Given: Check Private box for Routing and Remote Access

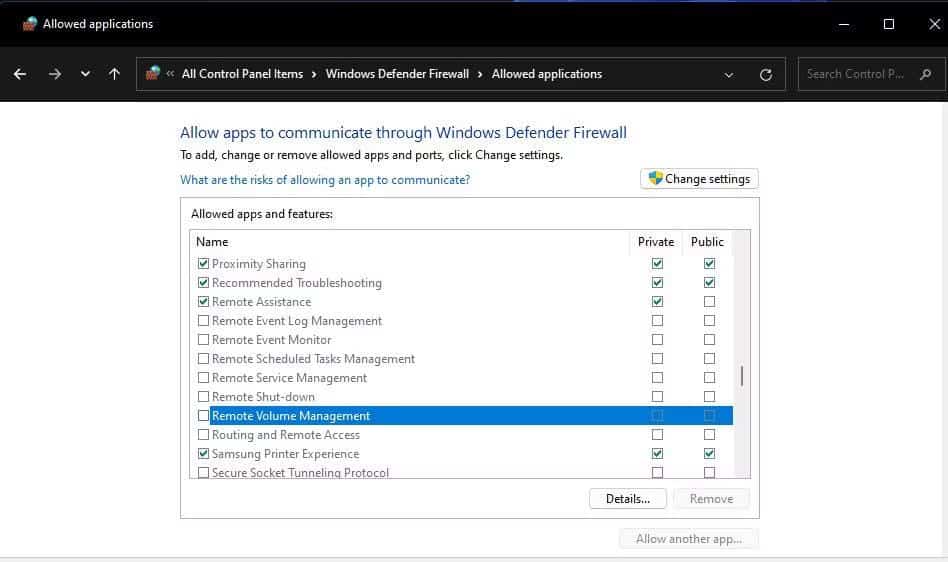Looking at the screenshot, I should click(x=657, y=434).
